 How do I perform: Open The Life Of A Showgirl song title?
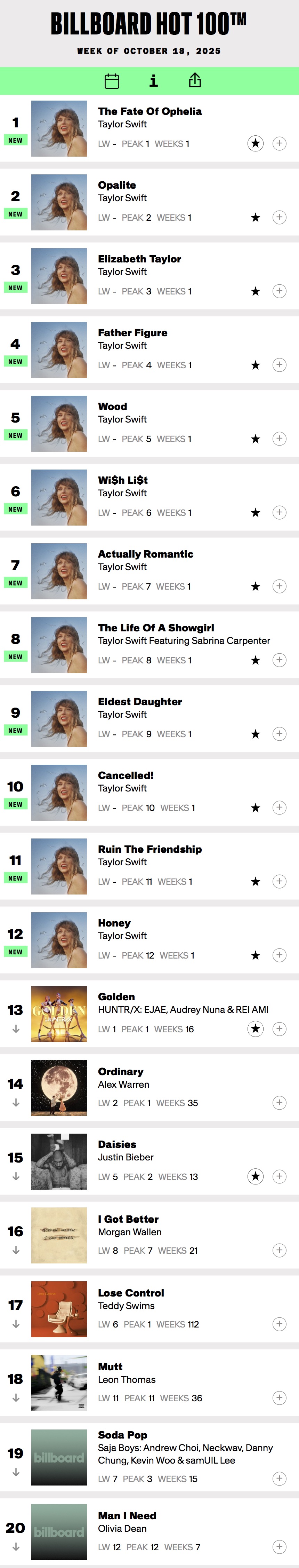[x=155, y=628]
